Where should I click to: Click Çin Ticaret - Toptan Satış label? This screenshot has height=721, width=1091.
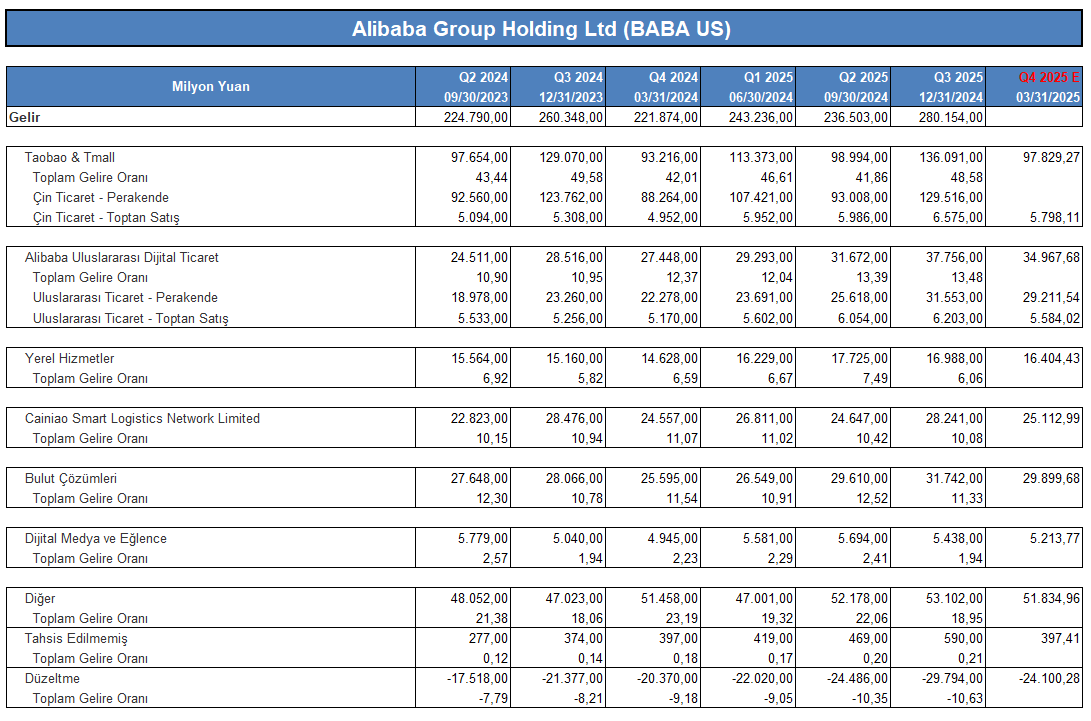tap(106, 218)
